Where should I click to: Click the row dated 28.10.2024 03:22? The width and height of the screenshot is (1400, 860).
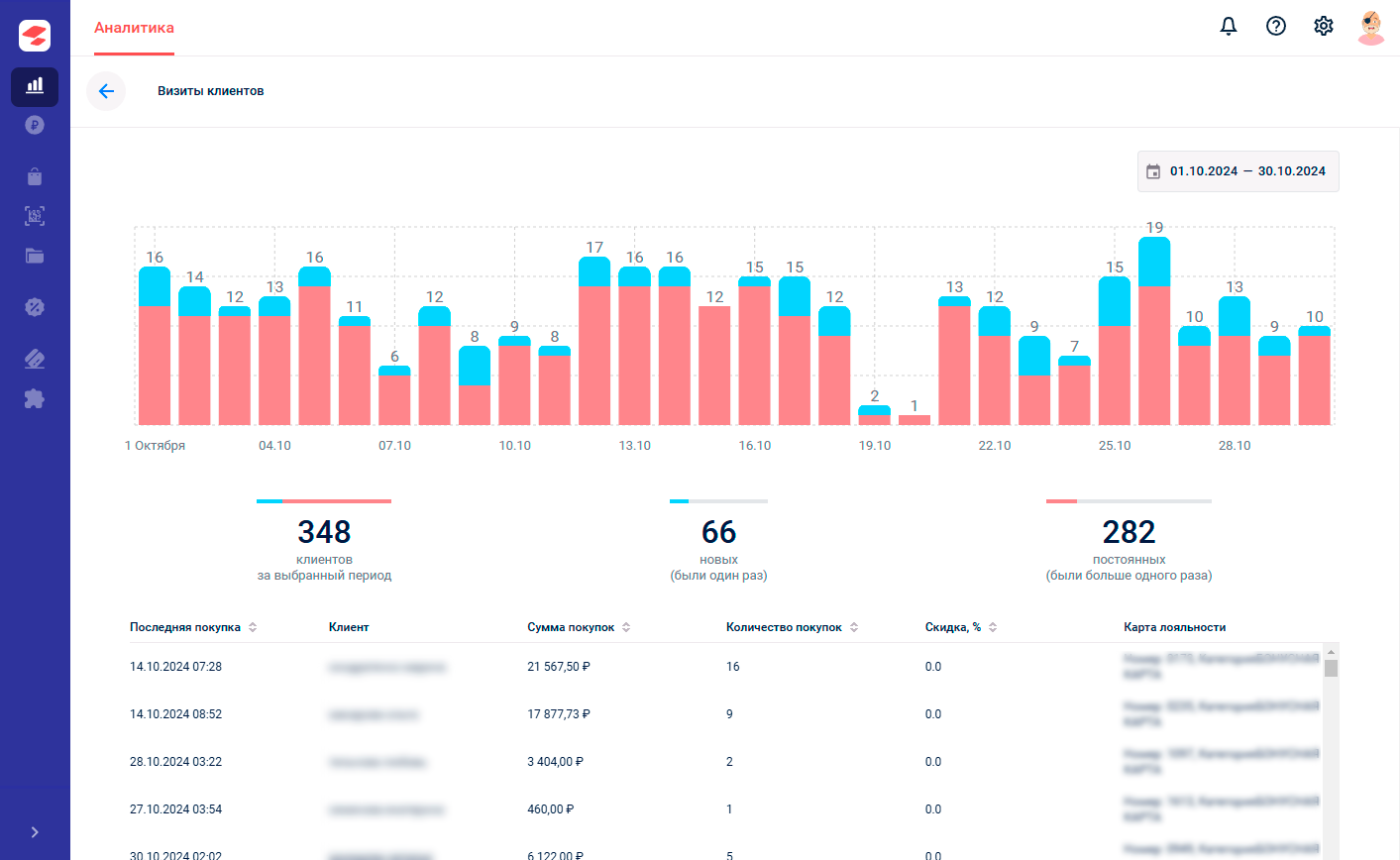pos(727,762)
